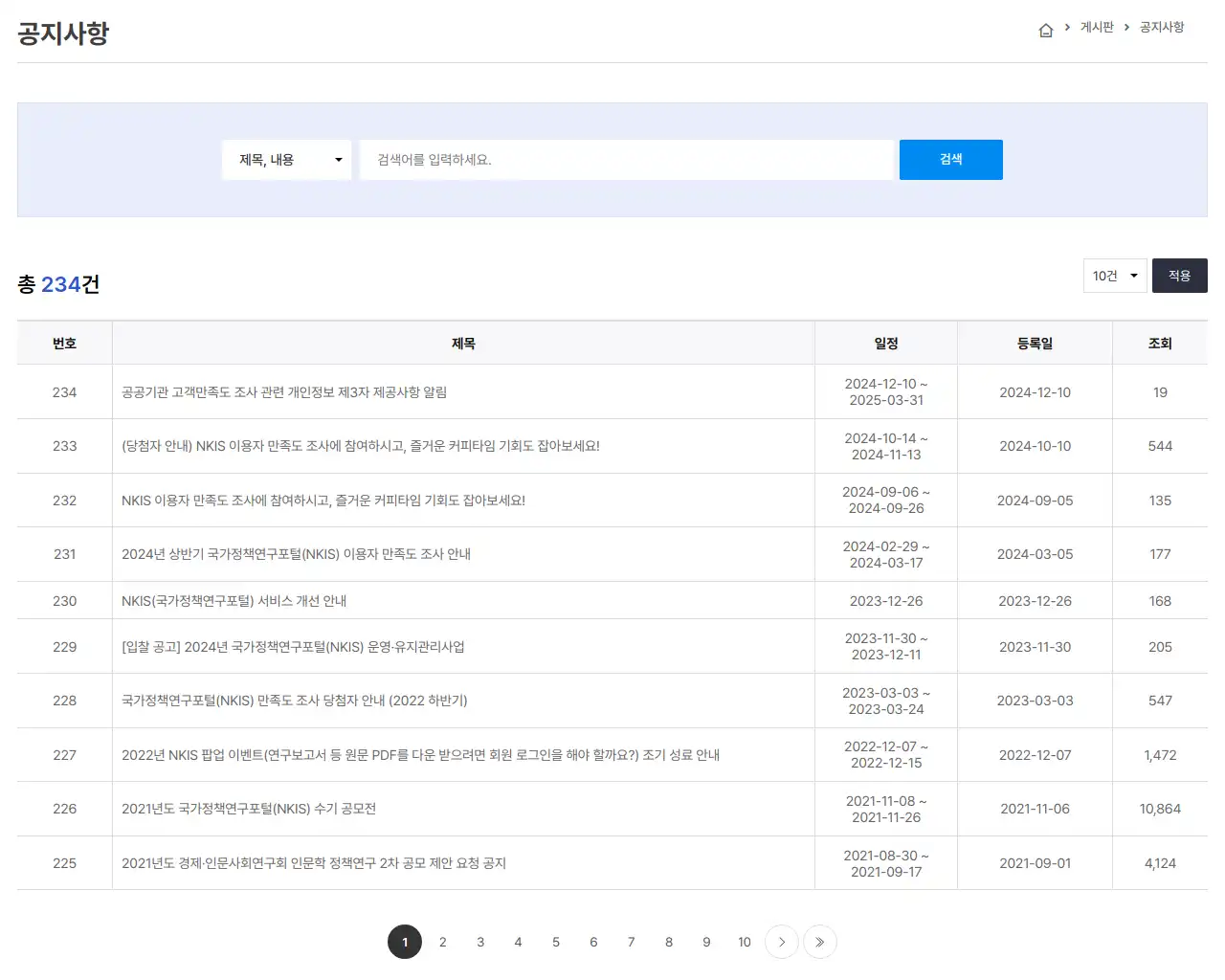1225x980 pixels.
Task: Click the home icon in the breadcrumb
Action: [1046, 29]
